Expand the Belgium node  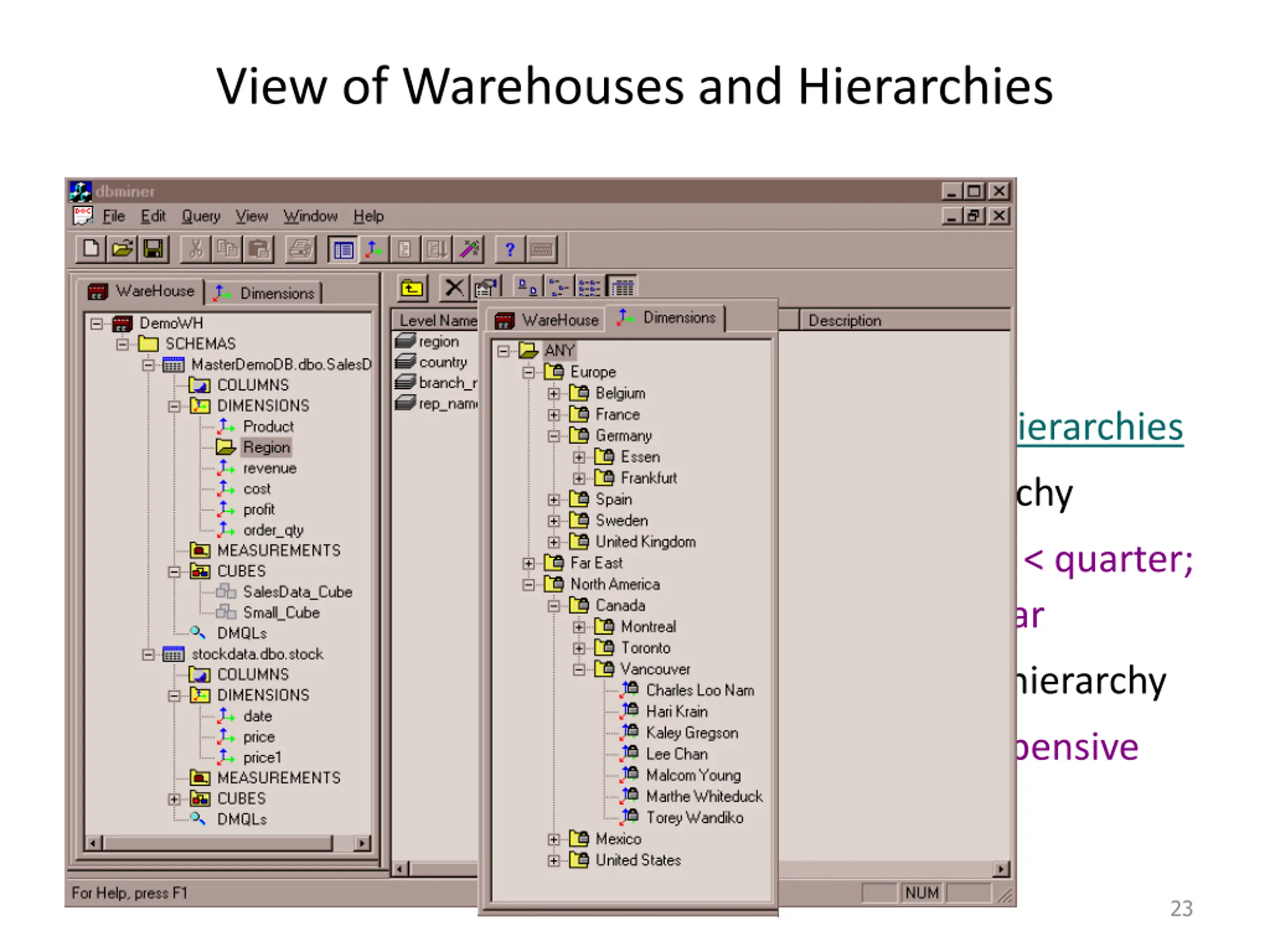554,394
